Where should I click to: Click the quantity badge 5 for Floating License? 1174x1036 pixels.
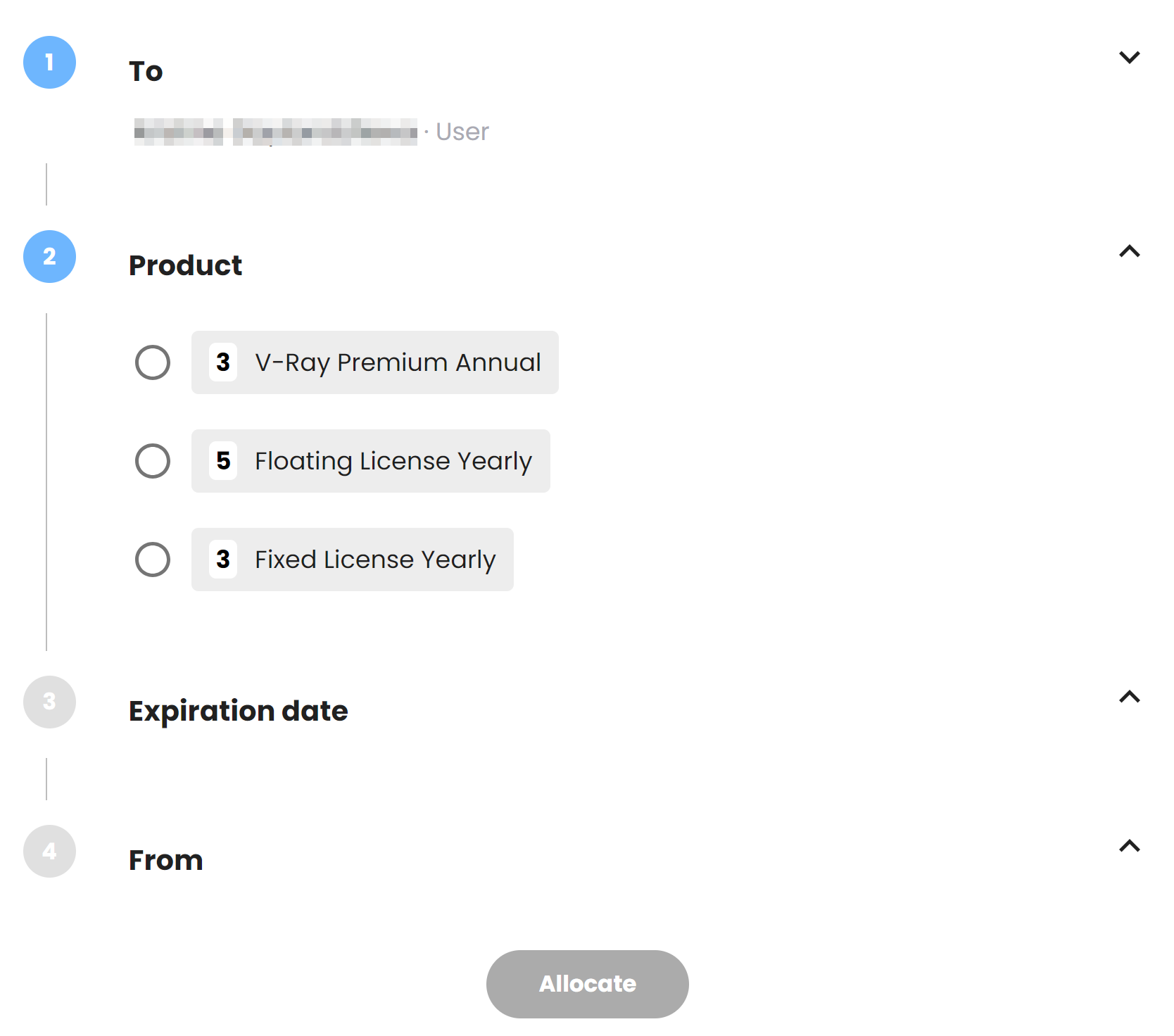point(223,461)
